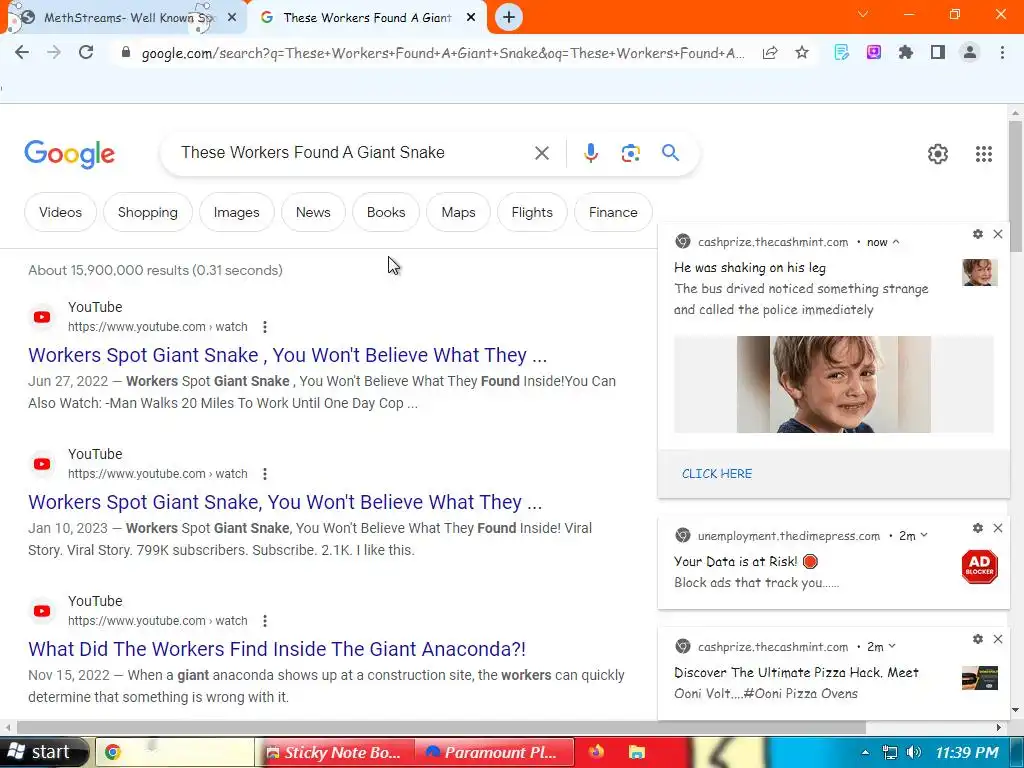Filter results by News
Viewport: 1024px width, 768px height.
coord(313,212)
